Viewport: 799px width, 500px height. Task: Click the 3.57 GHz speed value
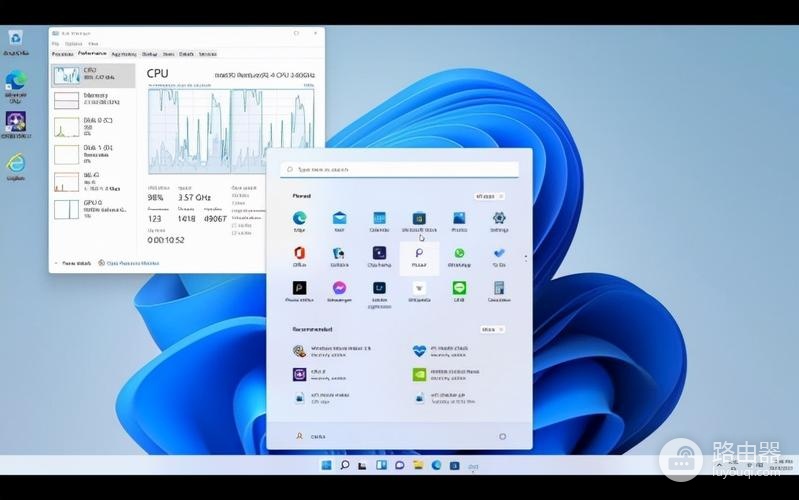pyautogui.click(x=194, y=197)
